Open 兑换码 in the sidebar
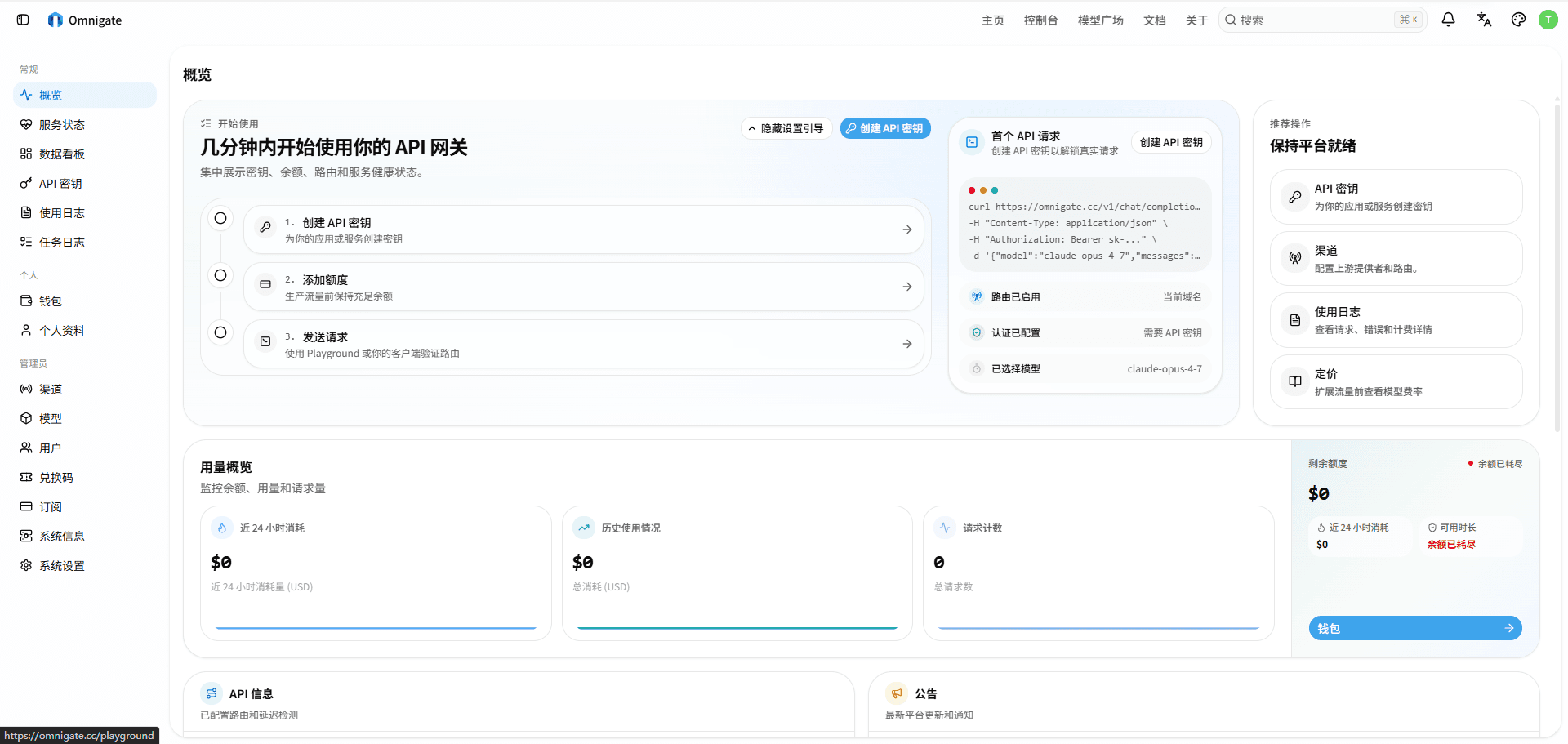The image size is (1568, 744). (85, 477)
